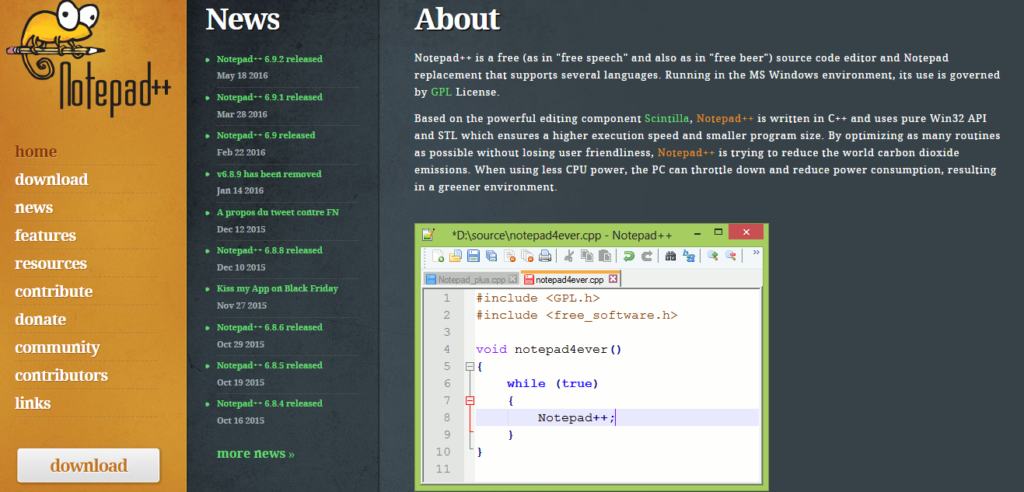
Task: Open Notepad++ 6.8.8 released news
Action: tap(270, 250)
